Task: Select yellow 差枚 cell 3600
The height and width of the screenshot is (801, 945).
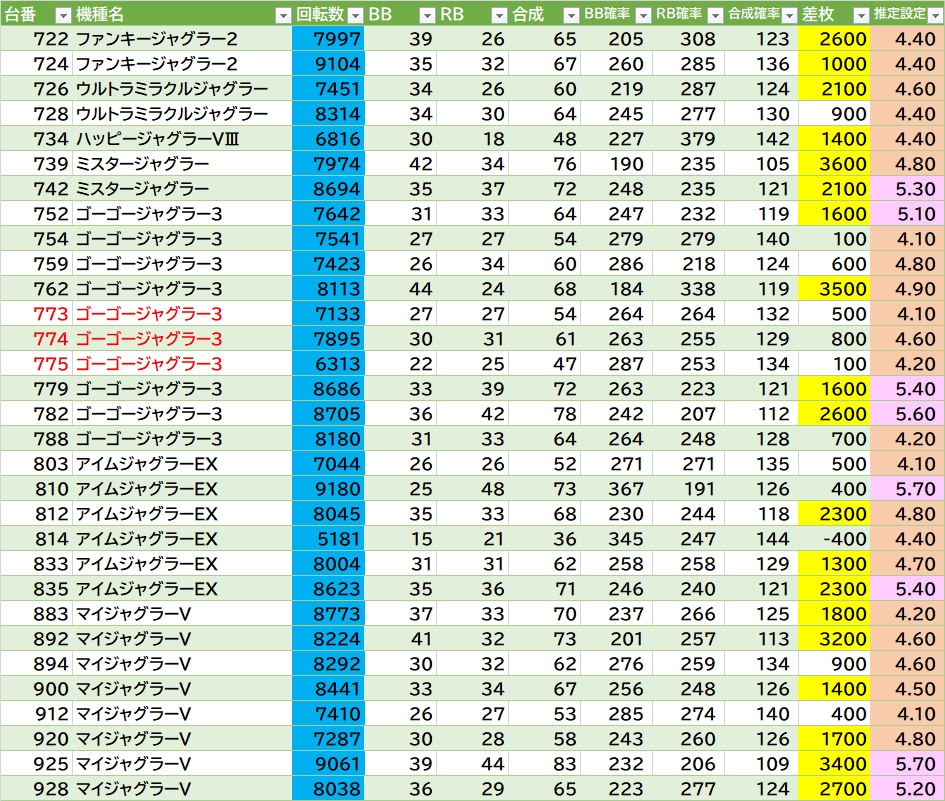Action: click(x=834, y=163)
